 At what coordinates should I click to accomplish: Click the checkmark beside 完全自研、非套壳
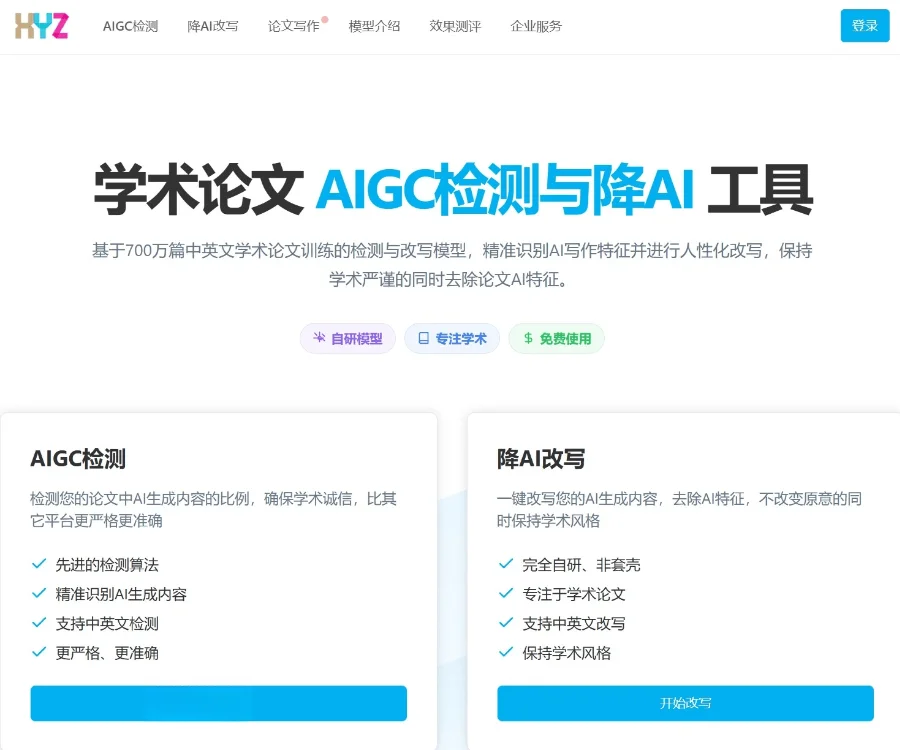tap(506, 564)
